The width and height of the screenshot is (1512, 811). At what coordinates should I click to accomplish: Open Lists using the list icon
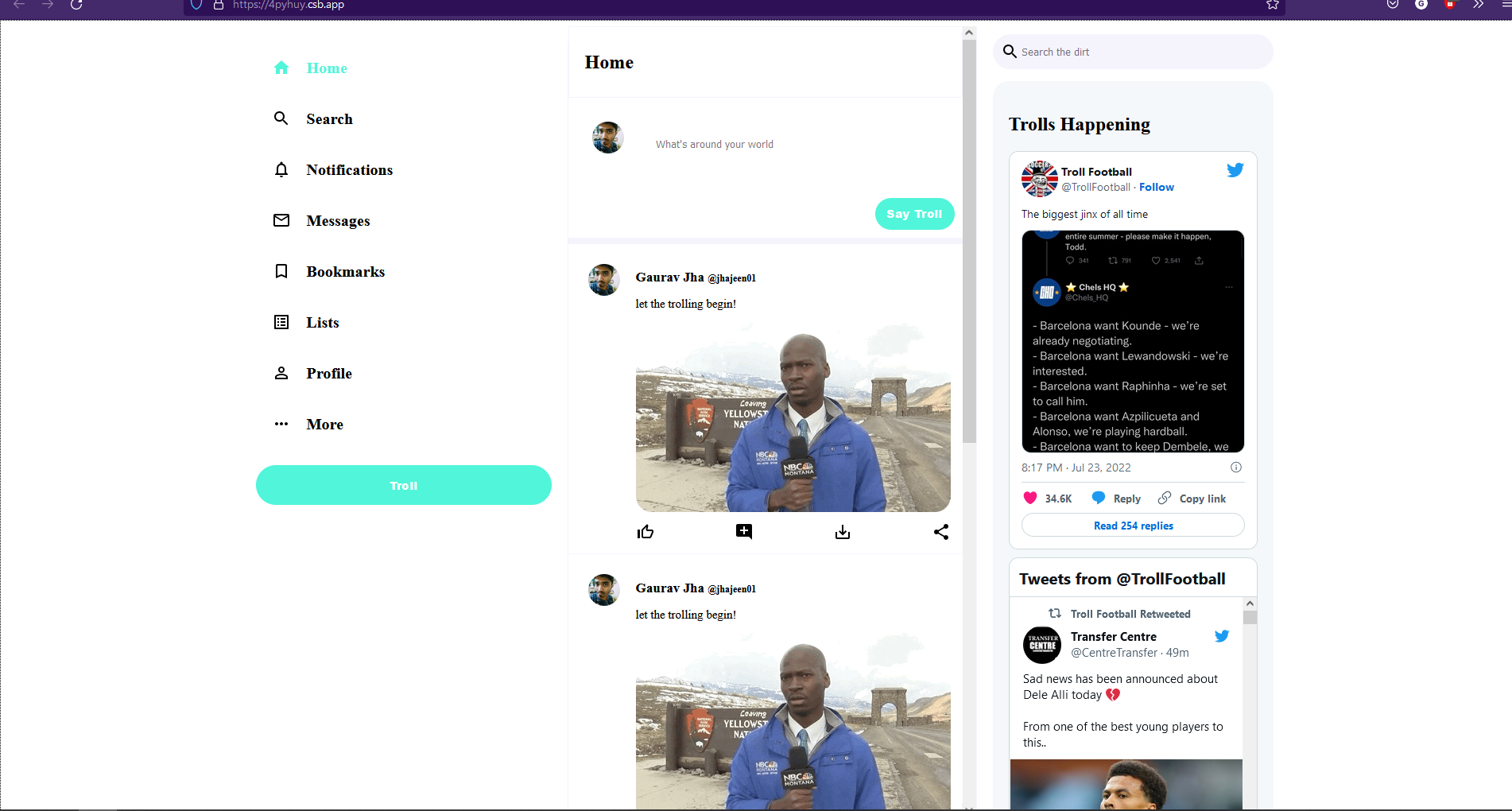coord(281,322)
